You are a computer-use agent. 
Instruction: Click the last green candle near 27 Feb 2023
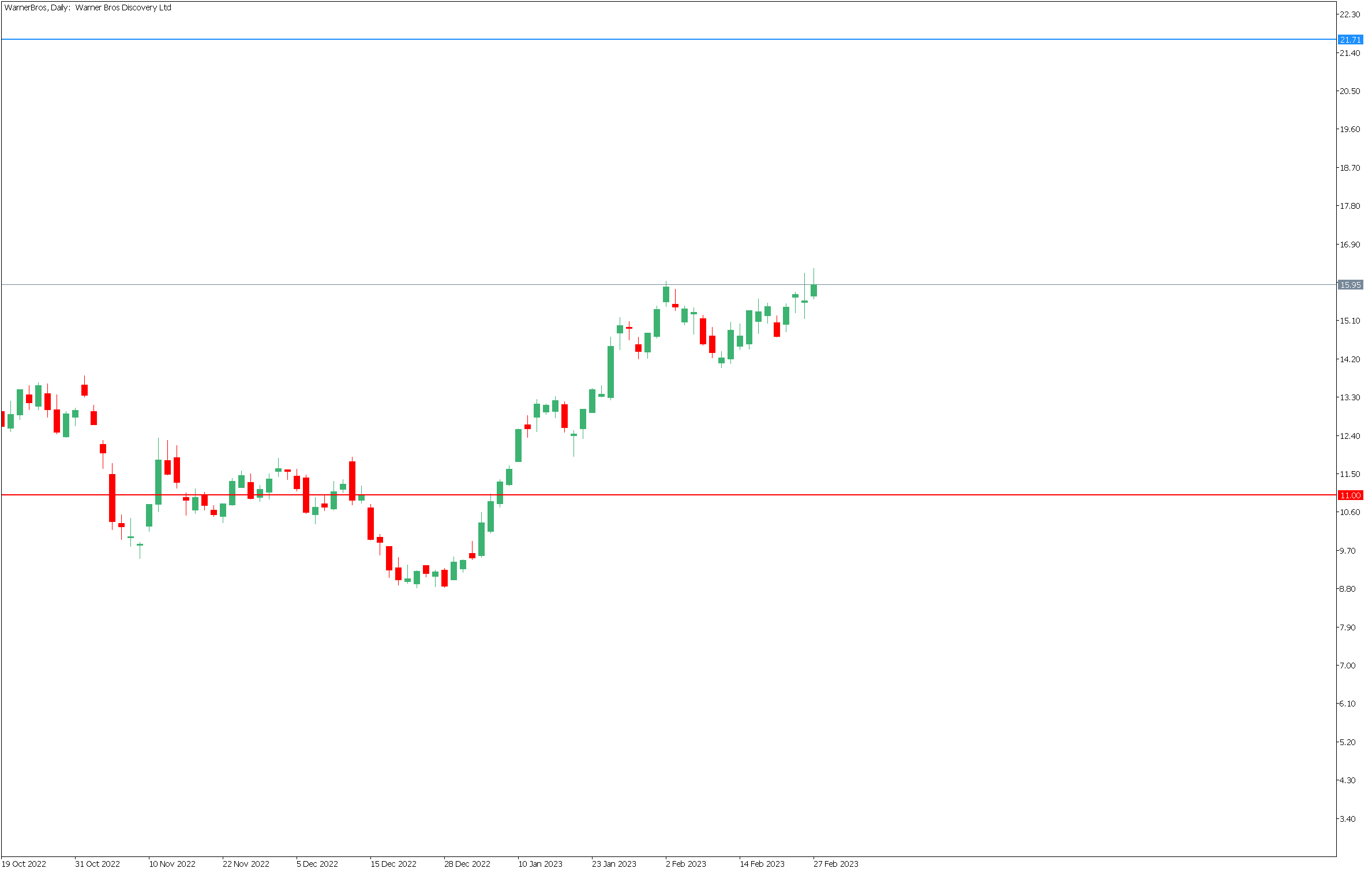coord(814,290)
